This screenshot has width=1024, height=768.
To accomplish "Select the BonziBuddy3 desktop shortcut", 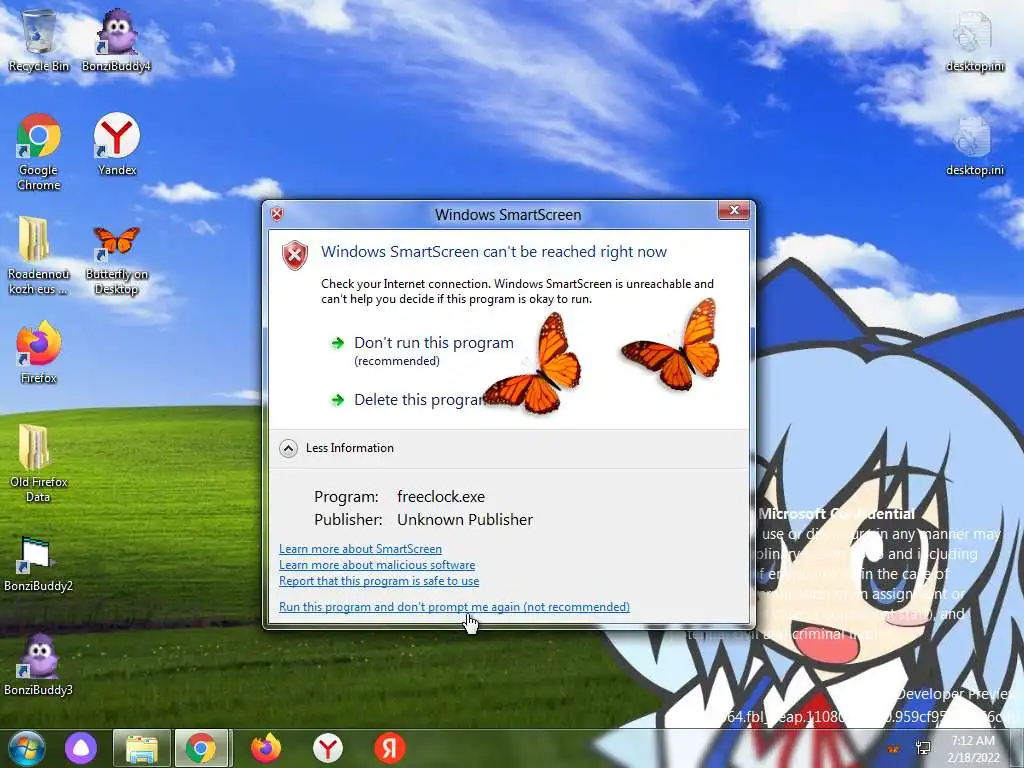I will [38, 664].
